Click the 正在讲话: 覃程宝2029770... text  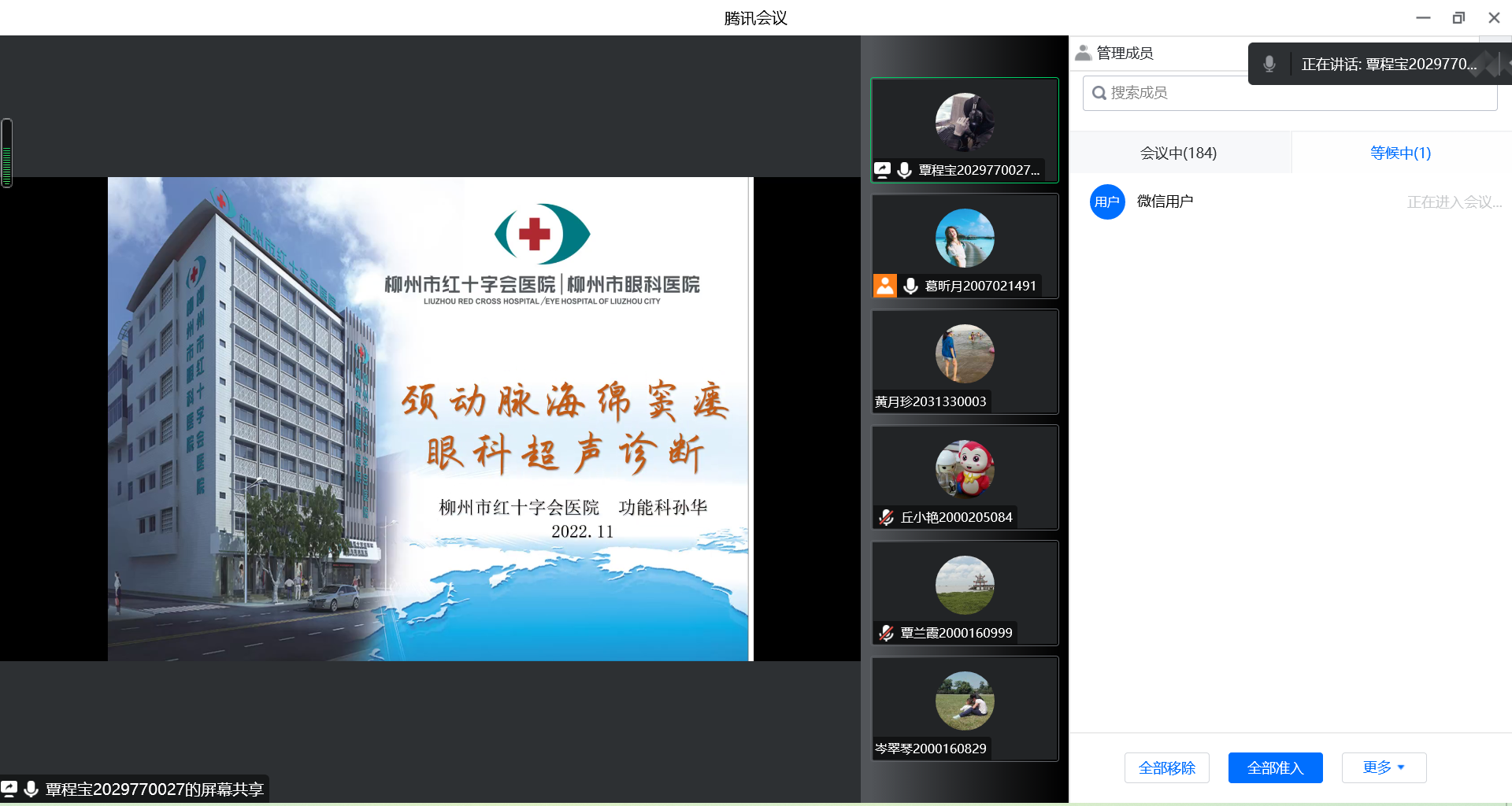click(1389, 64)
